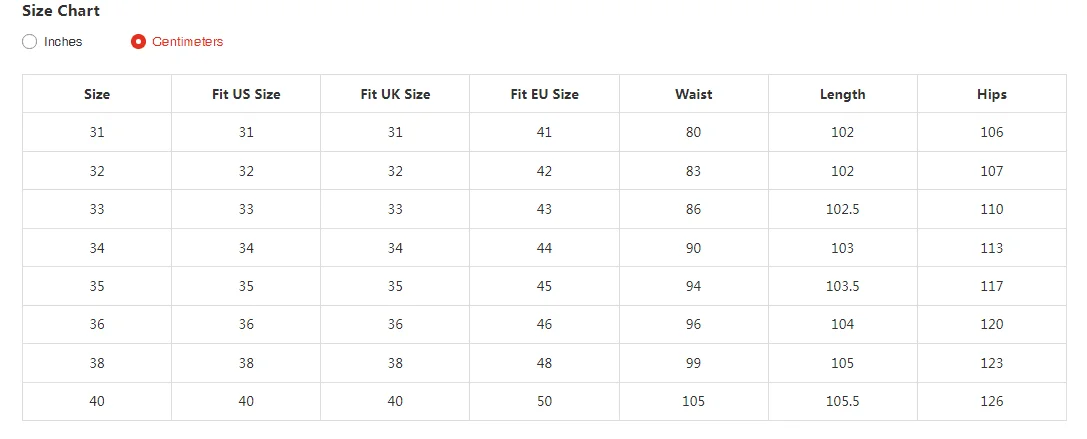Click the Size column header
The width and height of the screenshot is (1087, 439).
[x=97, y=94]
